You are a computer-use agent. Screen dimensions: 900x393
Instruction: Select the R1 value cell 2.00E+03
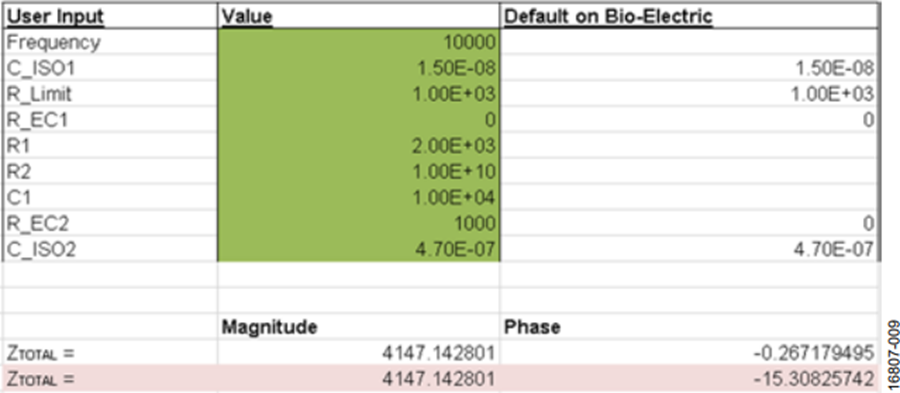point(359,146)
